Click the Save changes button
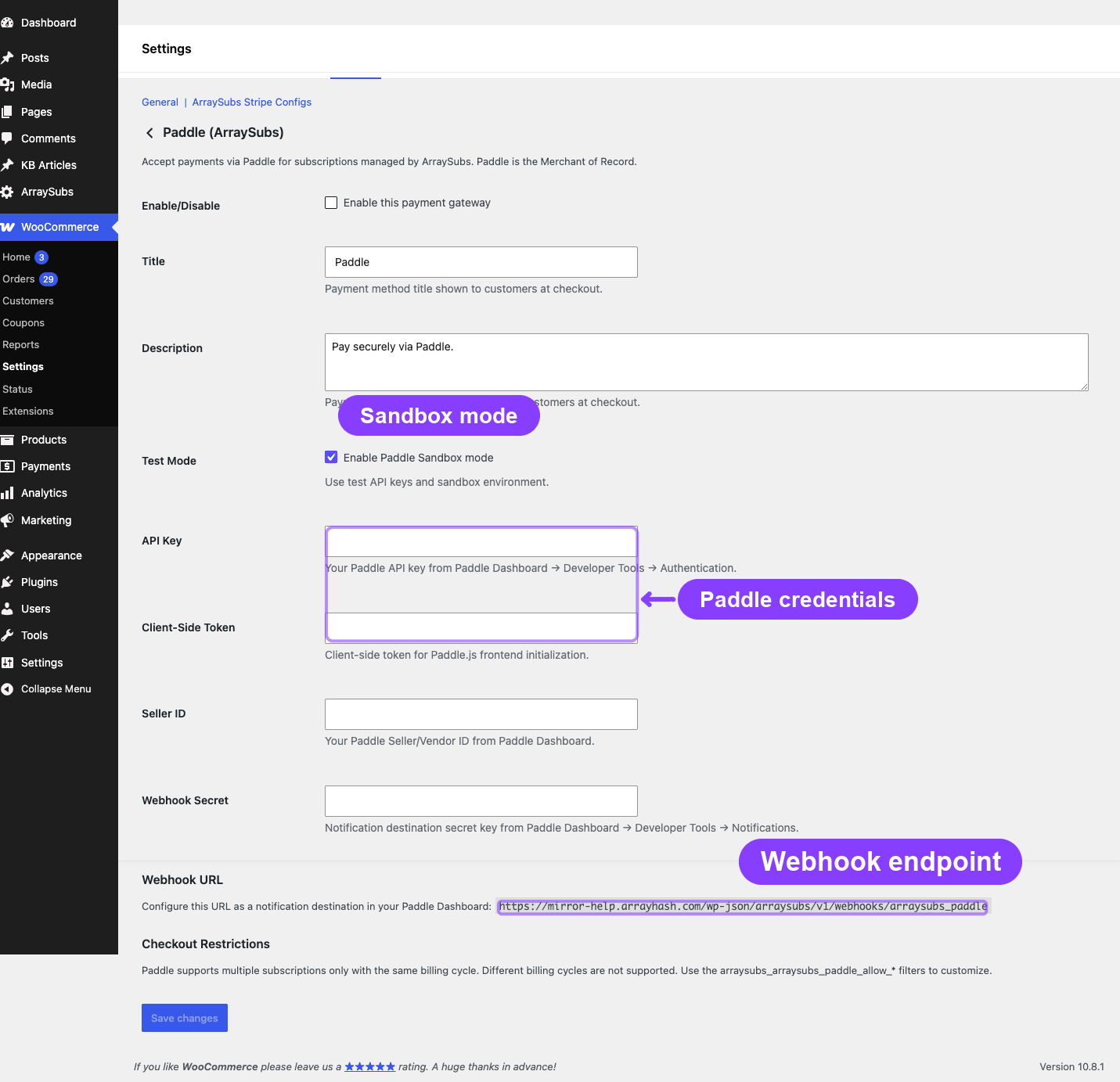The height and width of the screenshot is (1082, 1120). point(185,1018)
